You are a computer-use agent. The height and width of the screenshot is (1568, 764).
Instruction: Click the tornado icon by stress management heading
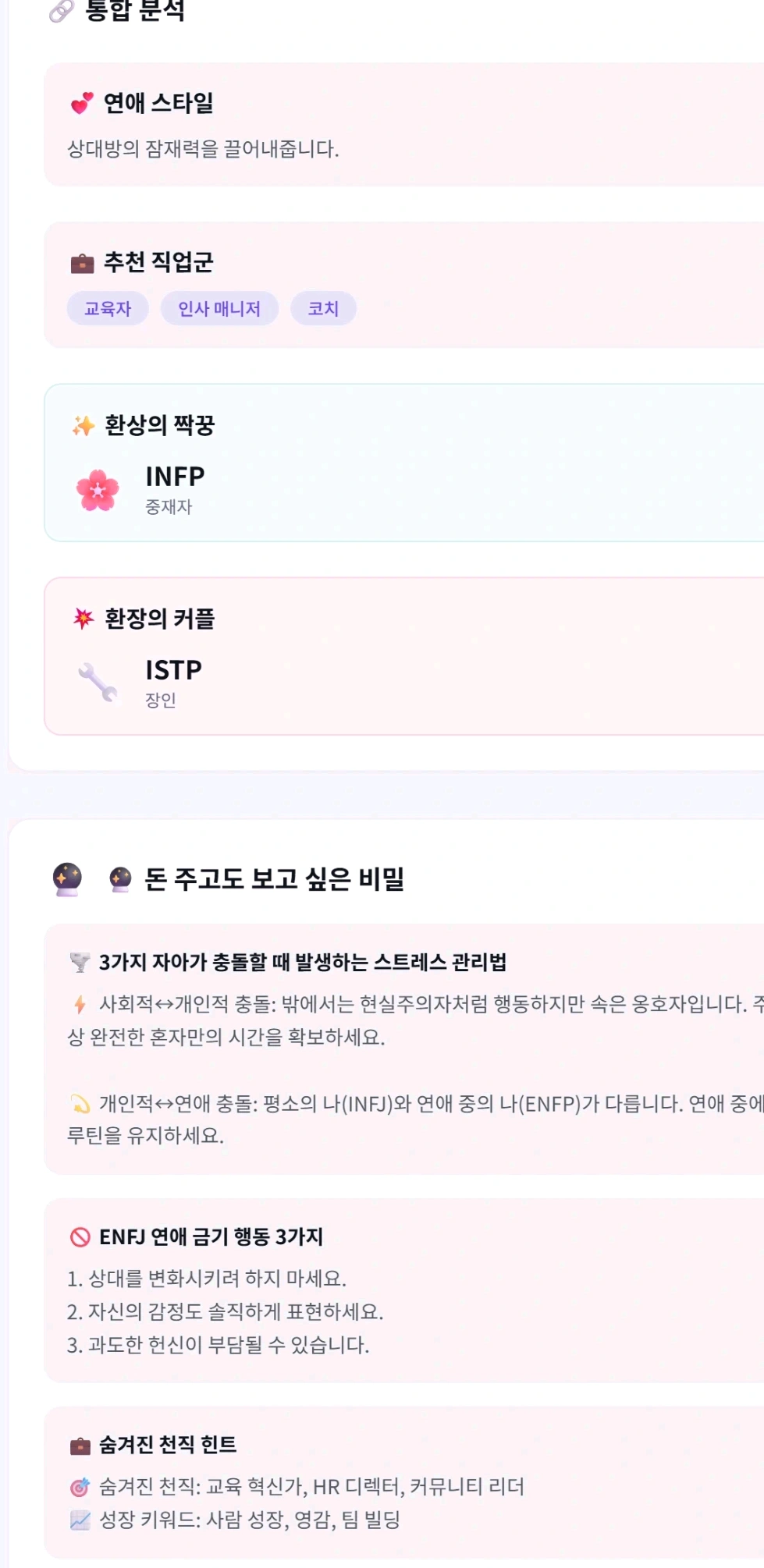pyautogui.click(x=80, y=963)
